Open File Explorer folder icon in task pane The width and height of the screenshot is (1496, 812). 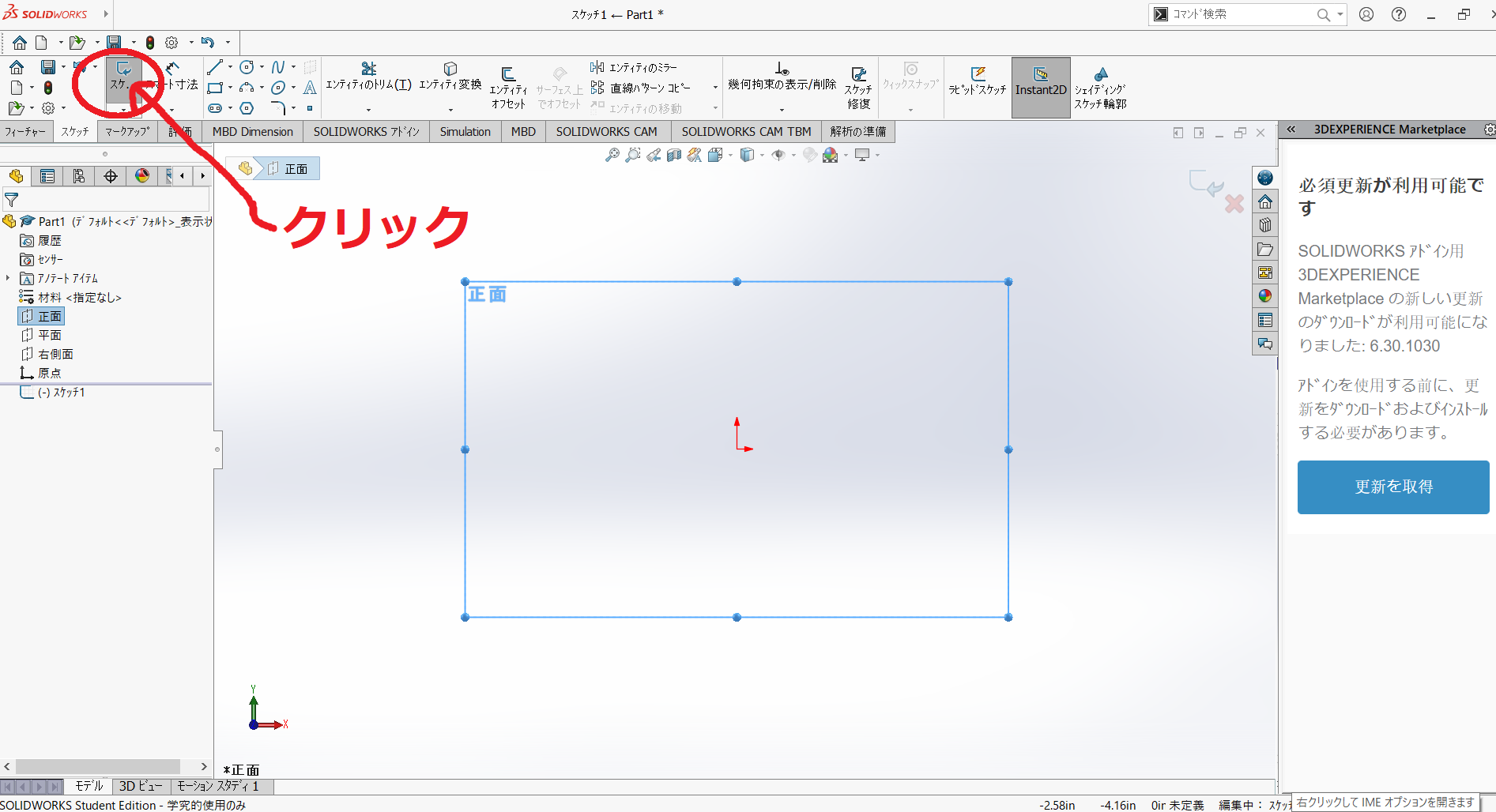coord(1265,249)
